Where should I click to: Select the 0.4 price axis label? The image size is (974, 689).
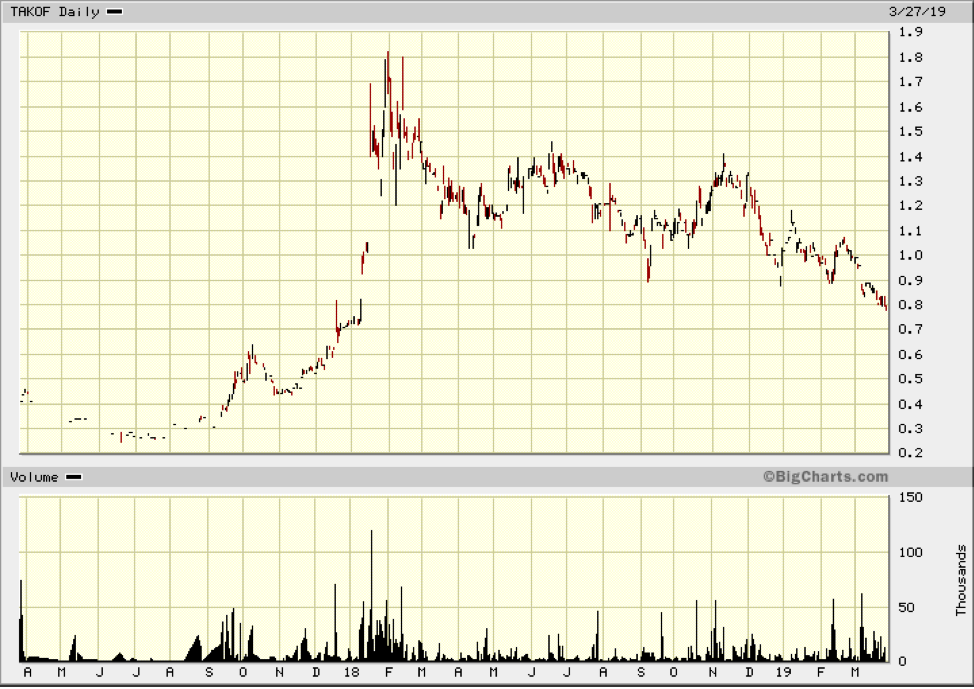click(911, 404)
